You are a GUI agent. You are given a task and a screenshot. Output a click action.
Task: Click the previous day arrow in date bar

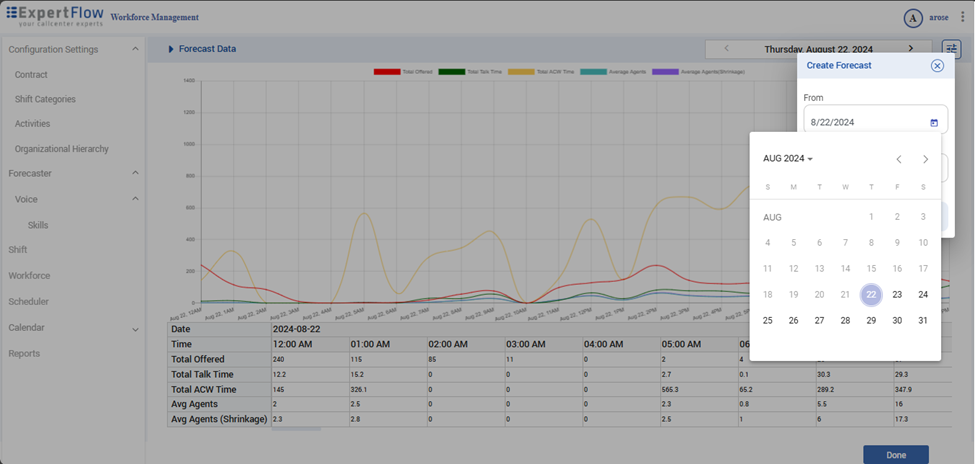point(727,49)
